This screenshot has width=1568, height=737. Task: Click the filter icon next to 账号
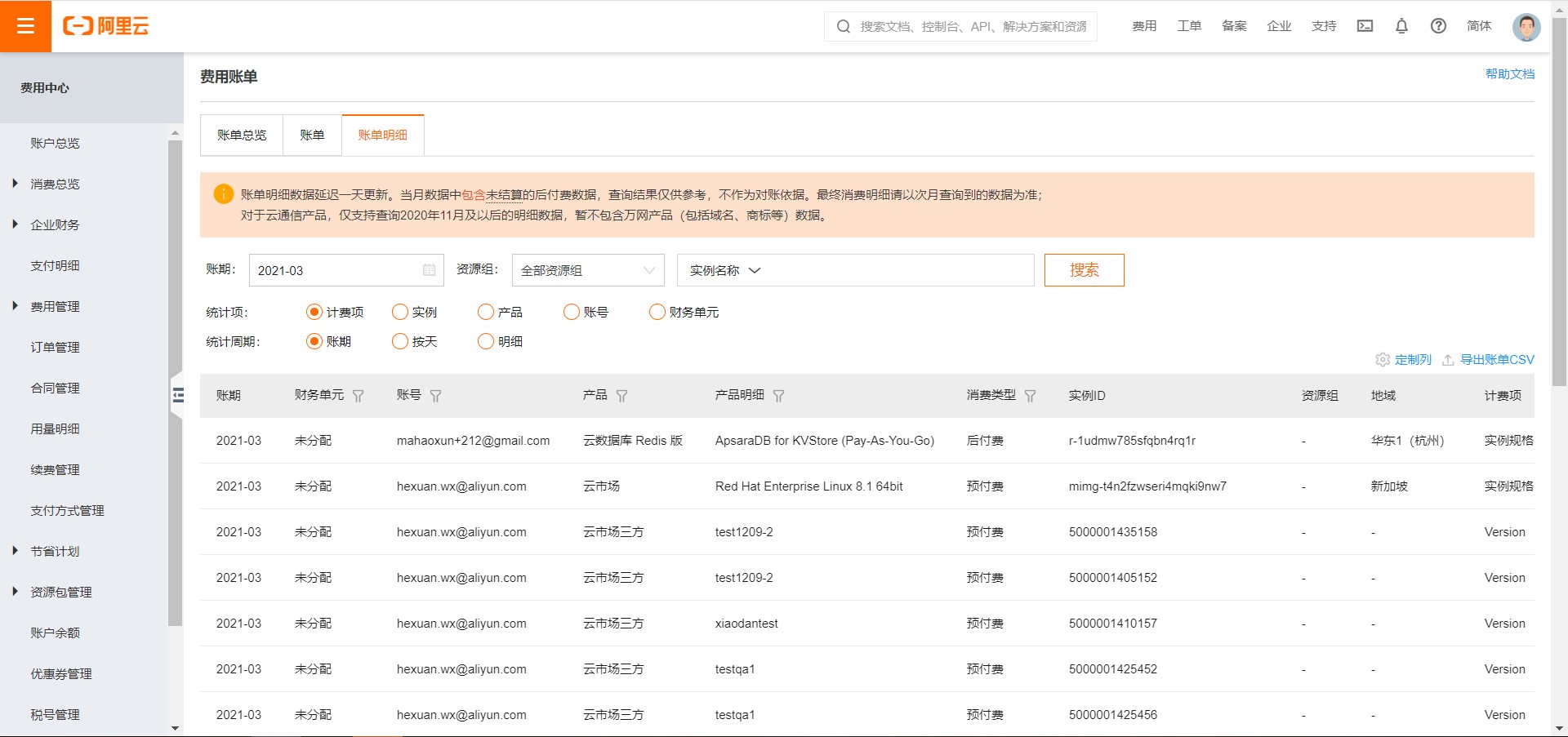pos(435,396)
